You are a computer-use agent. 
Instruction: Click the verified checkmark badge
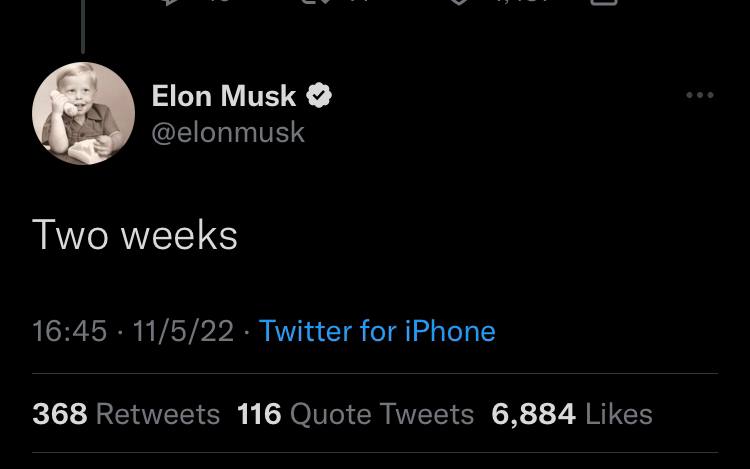pos(319,95)
